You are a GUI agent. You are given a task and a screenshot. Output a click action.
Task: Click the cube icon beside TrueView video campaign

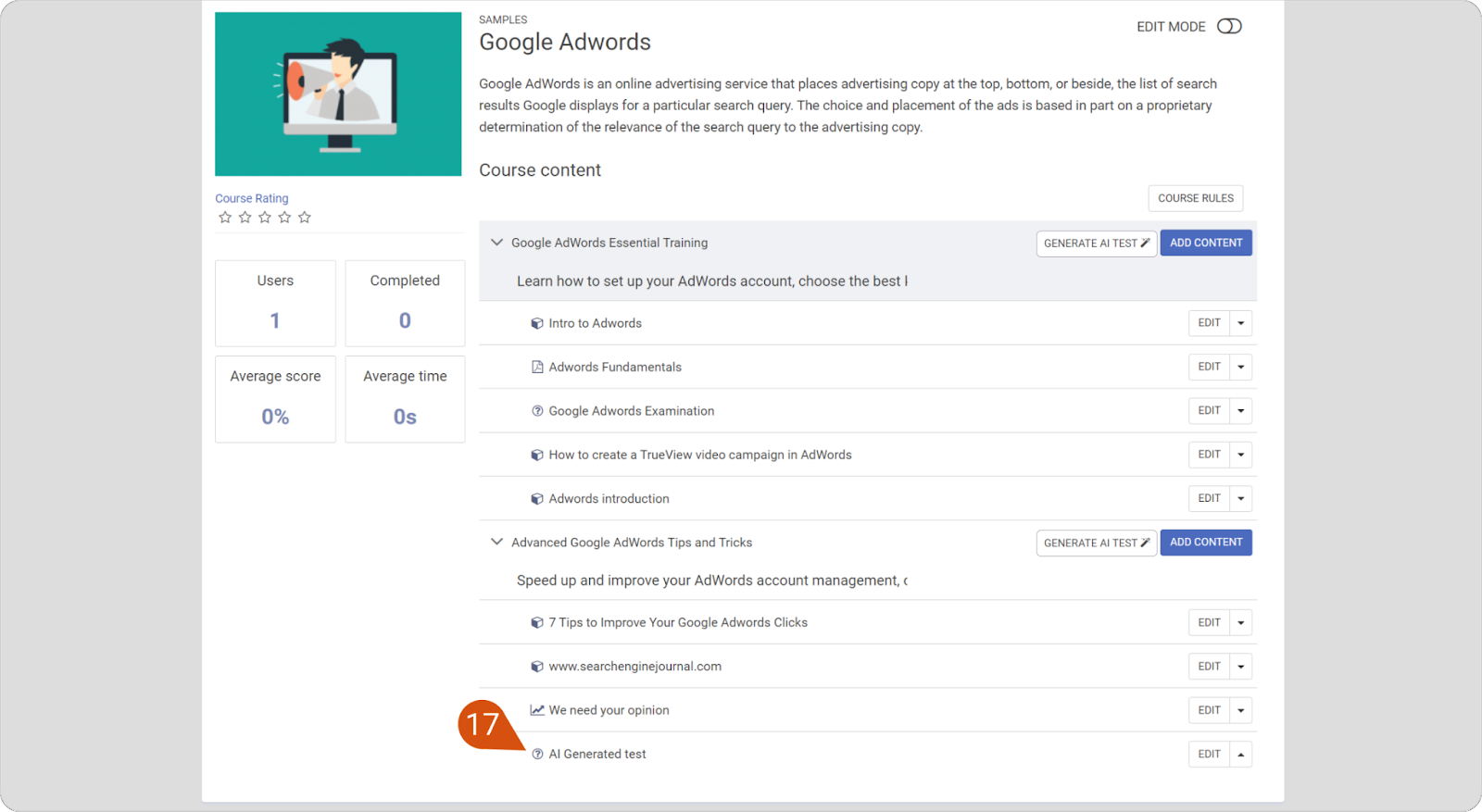tap(536, 455)
